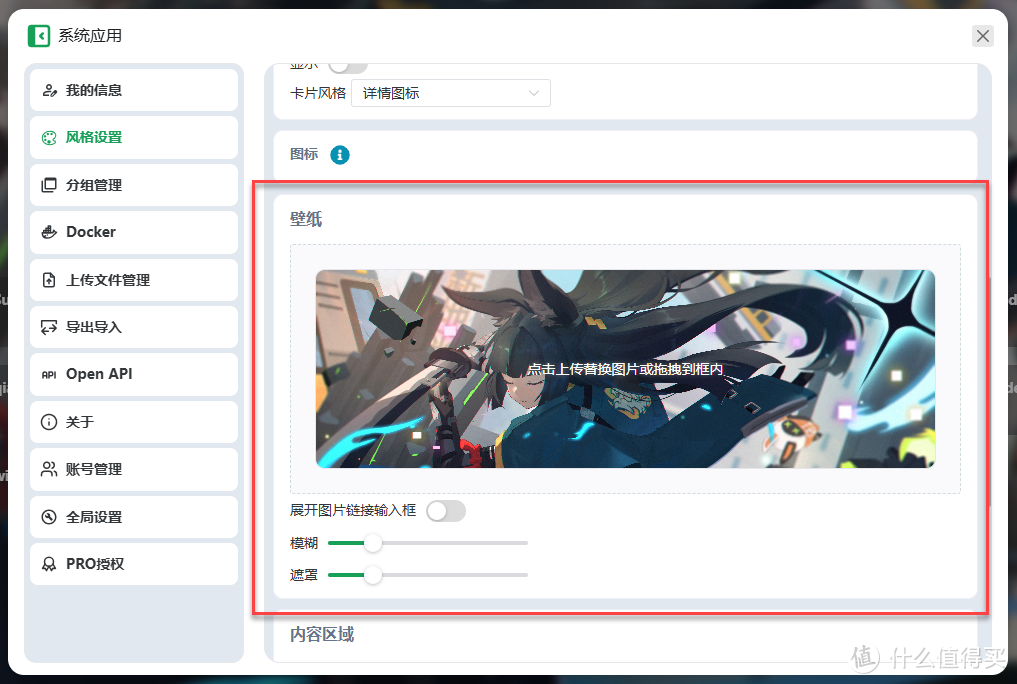Open PRO授权 page
The height and width of the screenshot is (684, 1017).
point(134,564)
